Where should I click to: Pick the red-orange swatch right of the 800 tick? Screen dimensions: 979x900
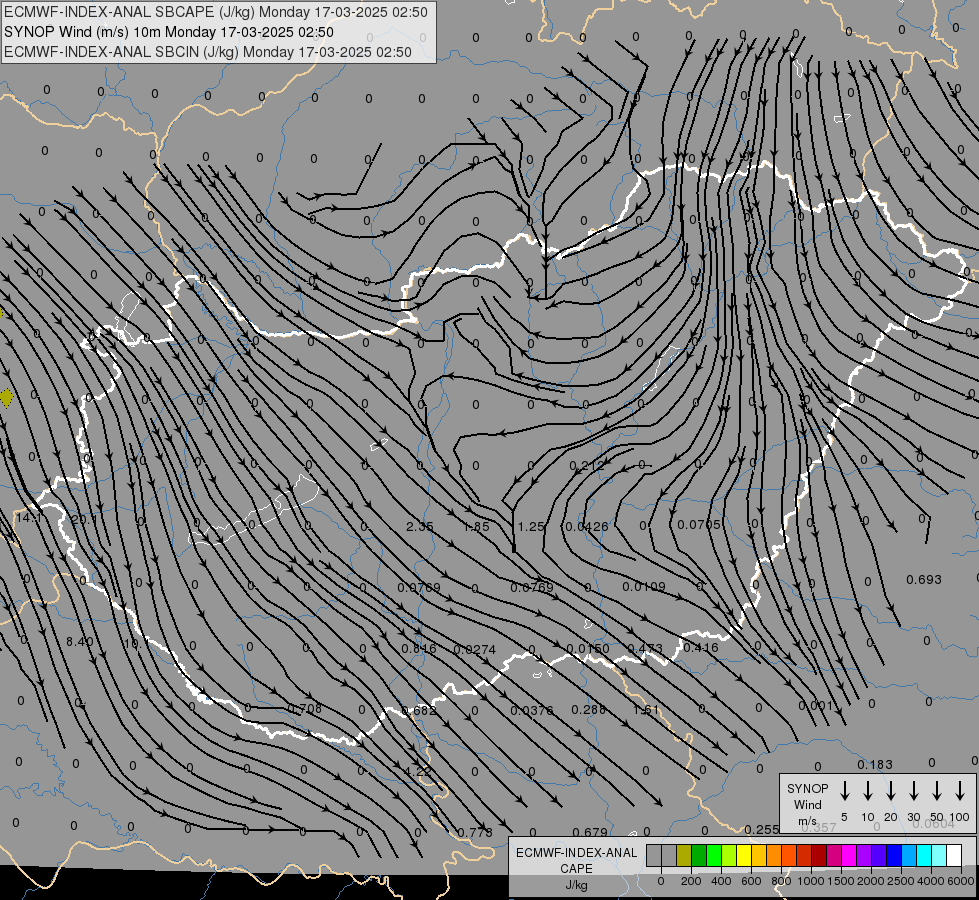click(x=789, y=855)
